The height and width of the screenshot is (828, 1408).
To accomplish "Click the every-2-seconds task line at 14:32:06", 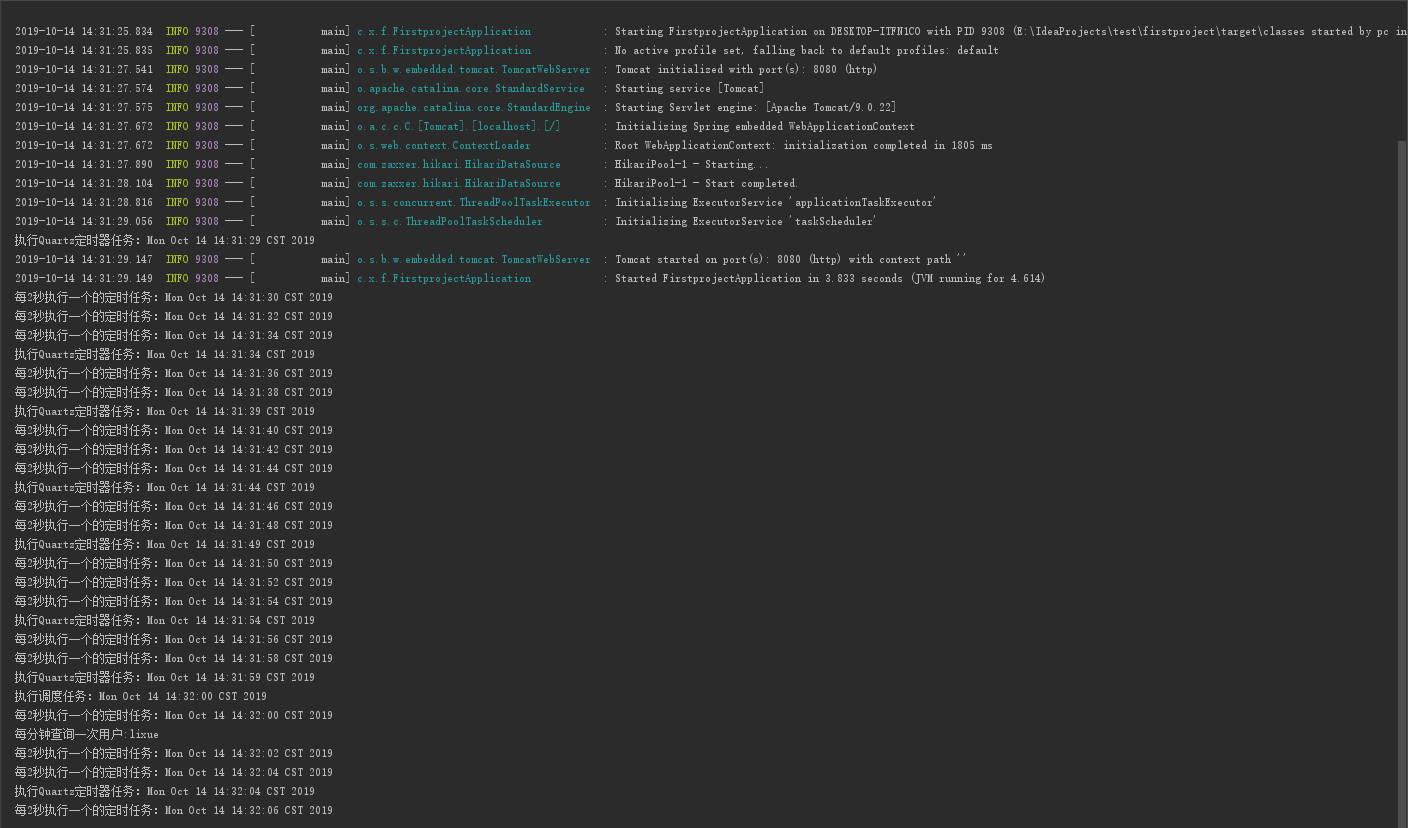I will [174, 811].
